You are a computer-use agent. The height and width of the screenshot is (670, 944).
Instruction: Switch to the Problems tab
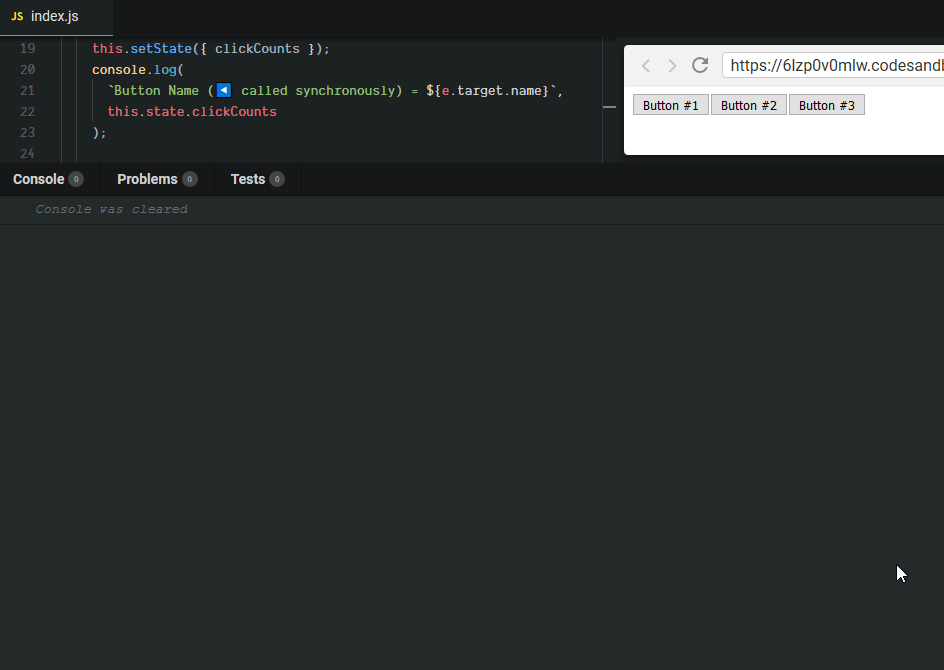coord(147,180)
